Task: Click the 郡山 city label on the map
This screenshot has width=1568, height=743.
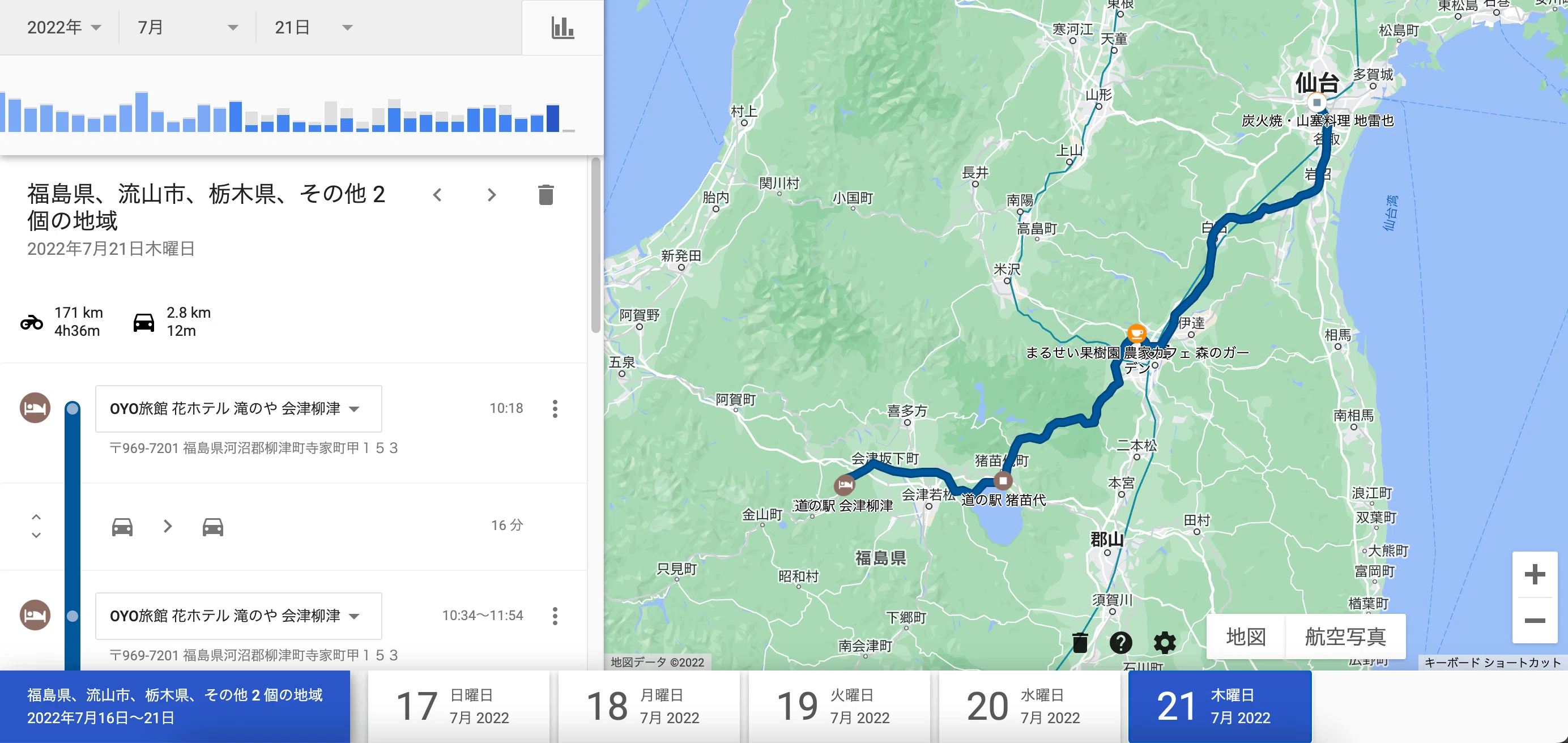Action: (1107, 539)
